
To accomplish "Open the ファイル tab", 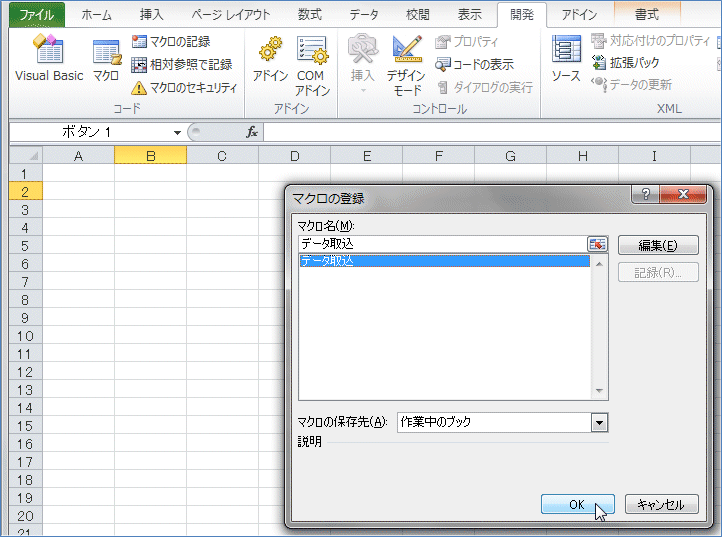I will (36, 14).
